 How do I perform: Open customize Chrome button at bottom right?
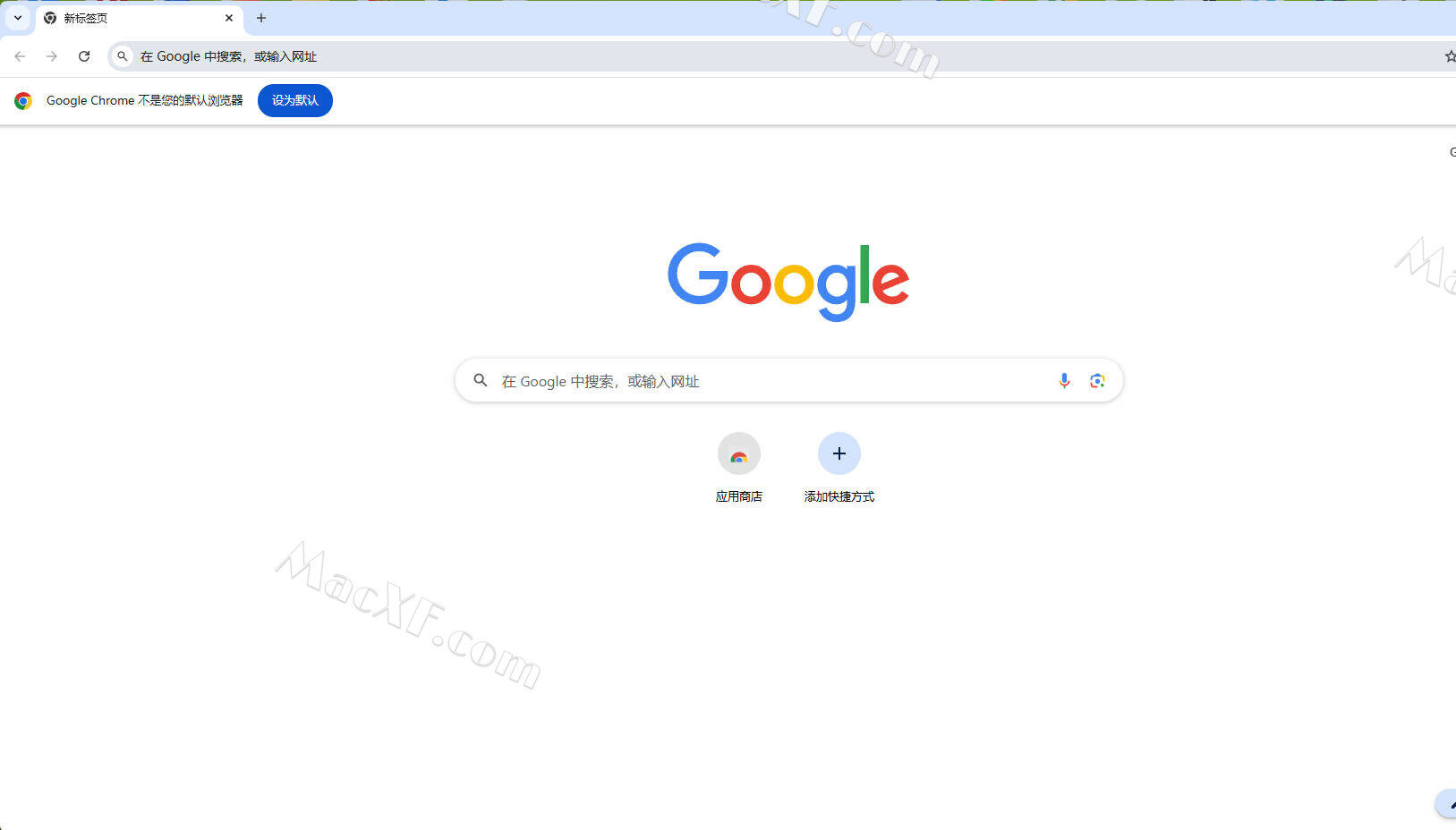click(1446, 804)
